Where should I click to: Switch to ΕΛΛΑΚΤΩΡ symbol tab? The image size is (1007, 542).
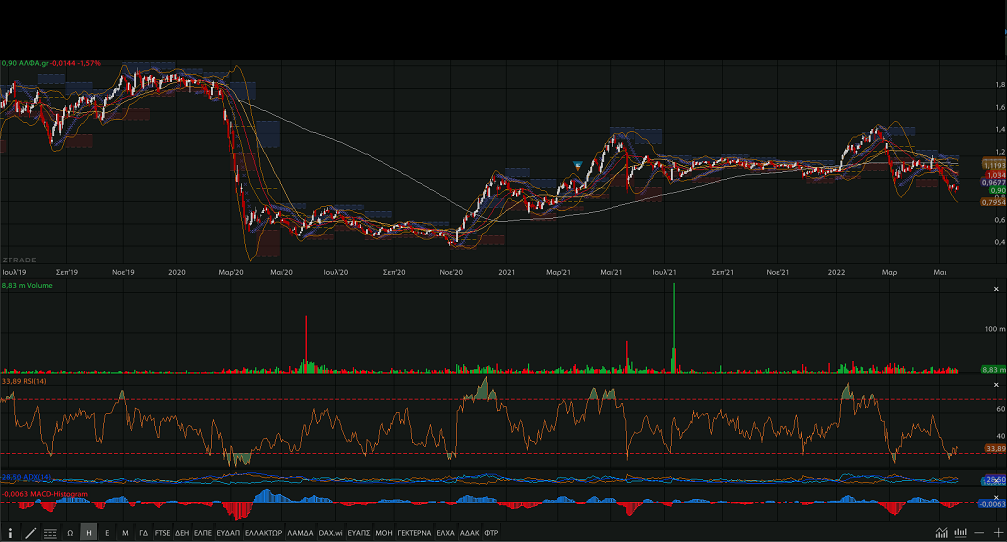264,533
